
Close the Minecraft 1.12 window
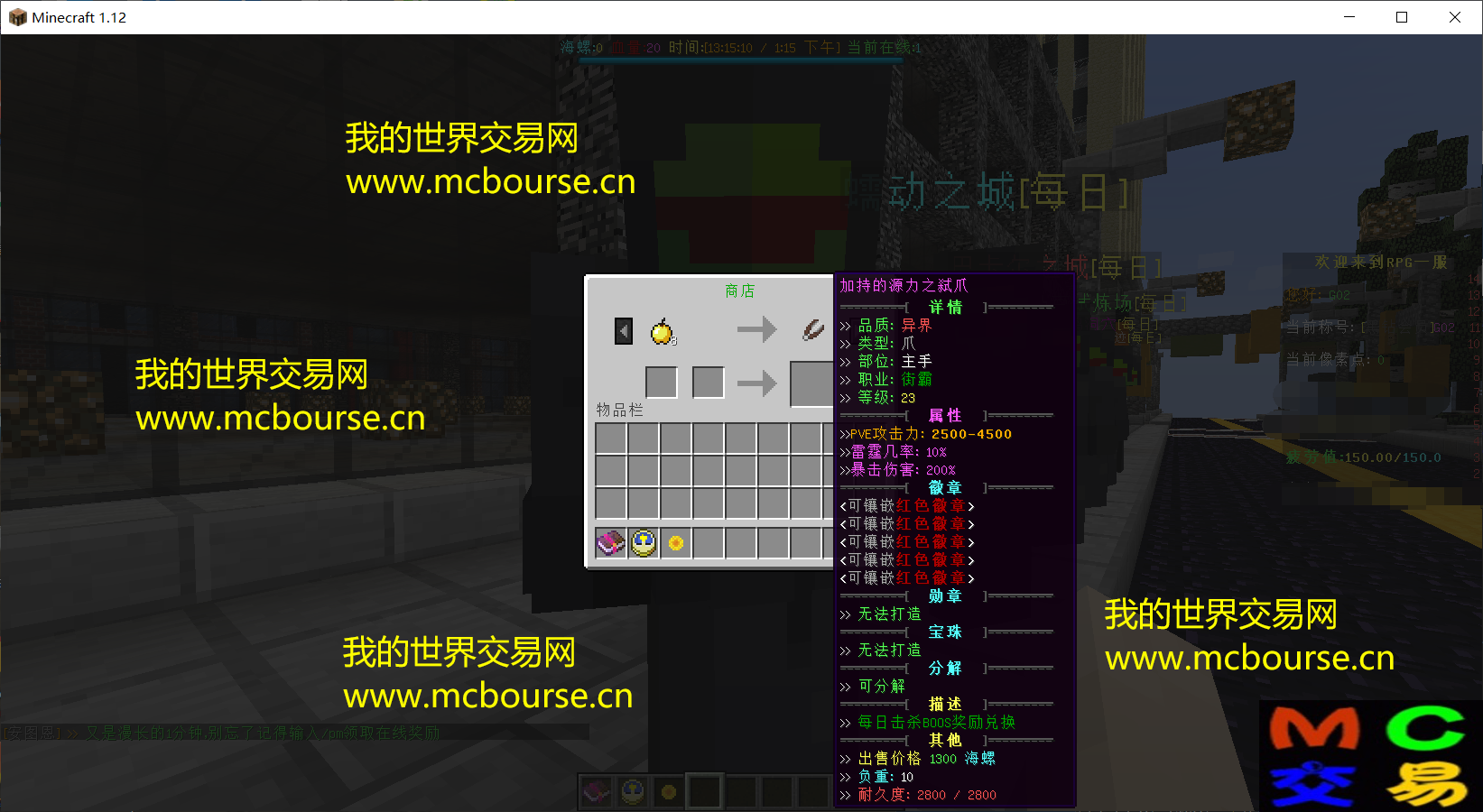click(1455, 17)
